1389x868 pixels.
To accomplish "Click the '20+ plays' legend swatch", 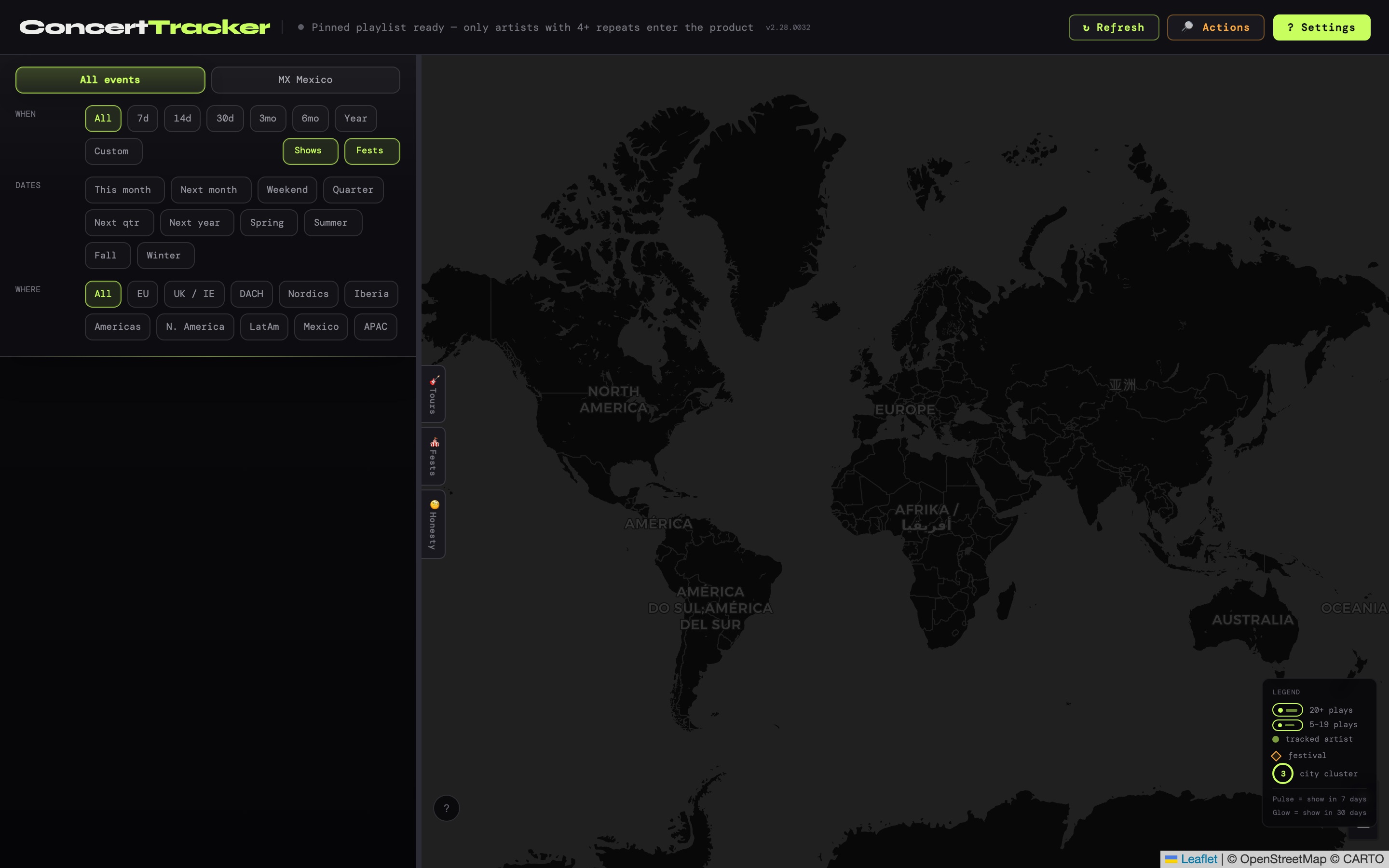I will click(x=1289, y=709).
